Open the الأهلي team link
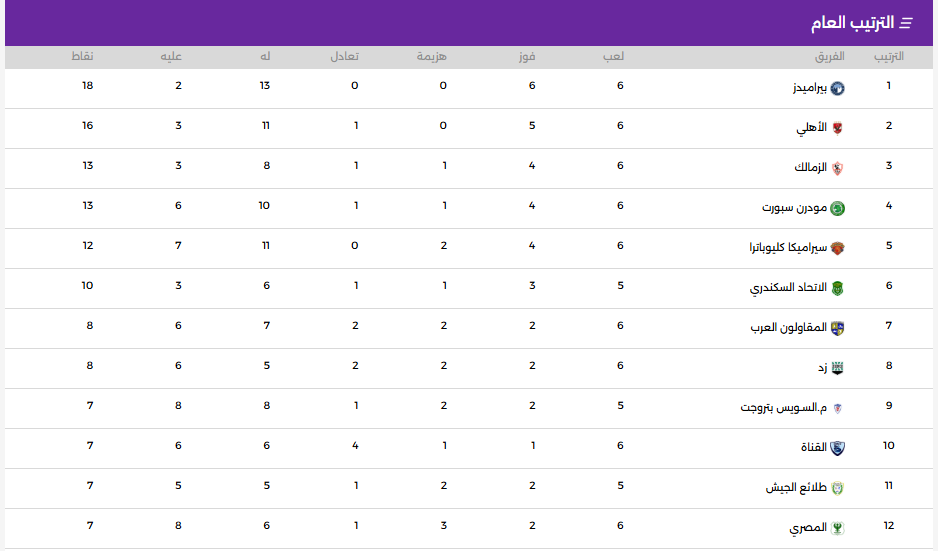 tap(811, 127)
